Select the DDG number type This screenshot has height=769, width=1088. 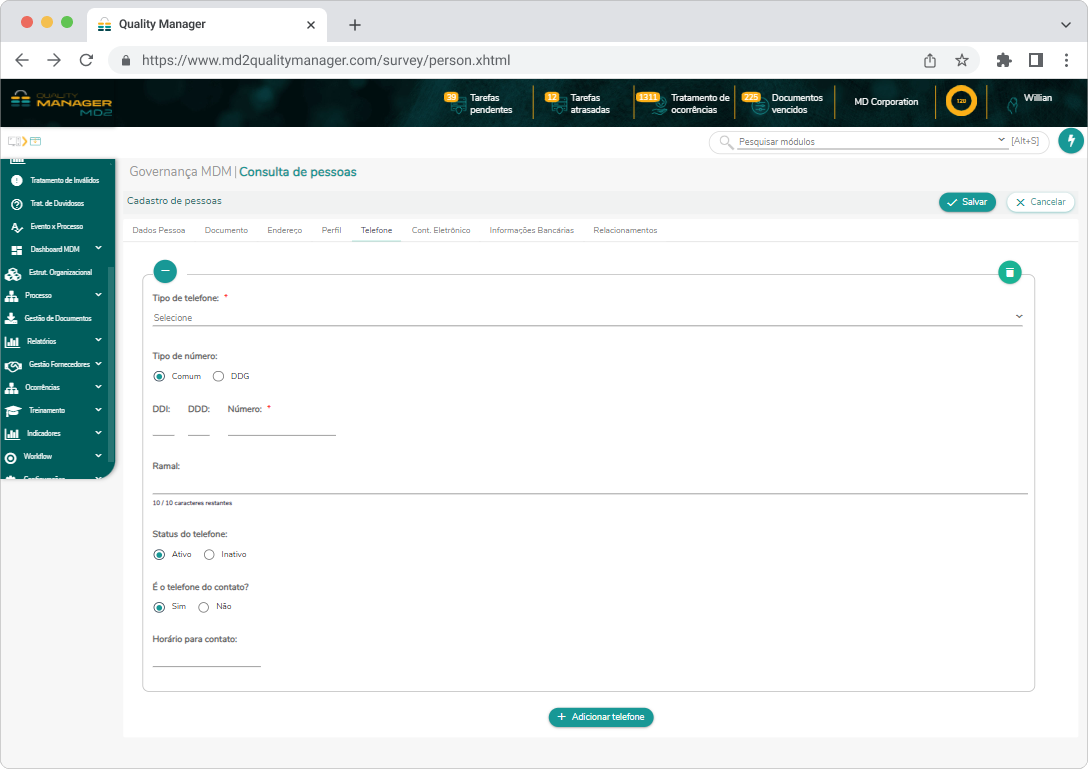click(219, 376)
